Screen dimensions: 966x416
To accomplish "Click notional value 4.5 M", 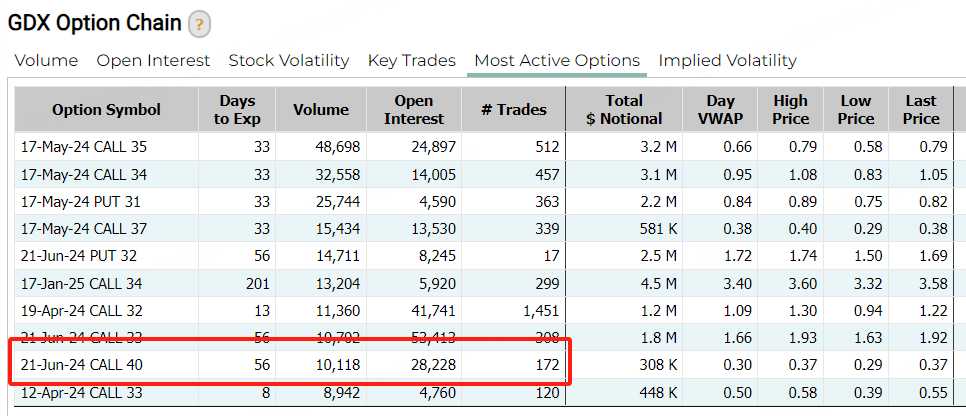I will tap(659, 283).
